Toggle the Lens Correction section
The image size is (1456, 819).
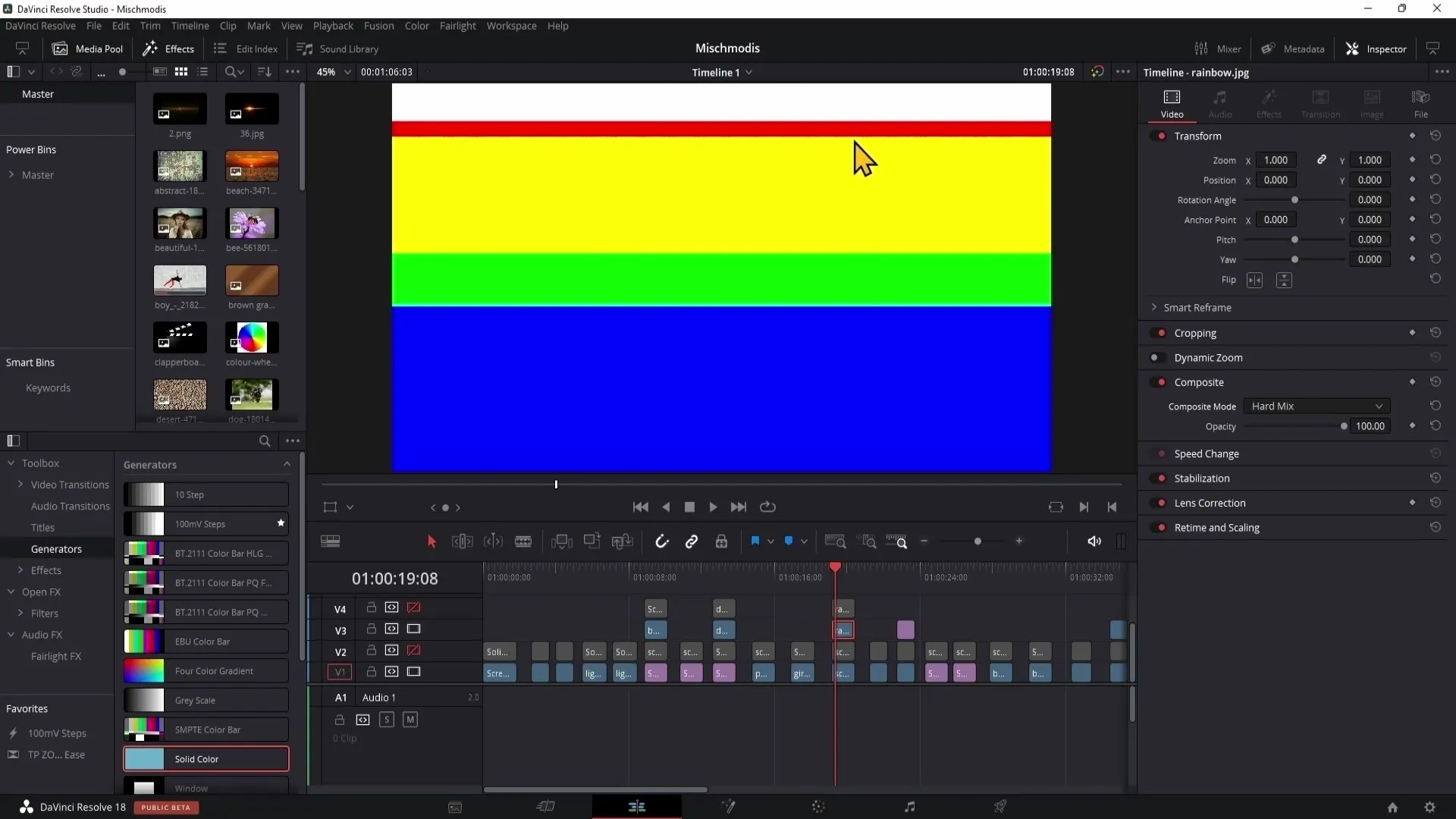coord(1159,503)
